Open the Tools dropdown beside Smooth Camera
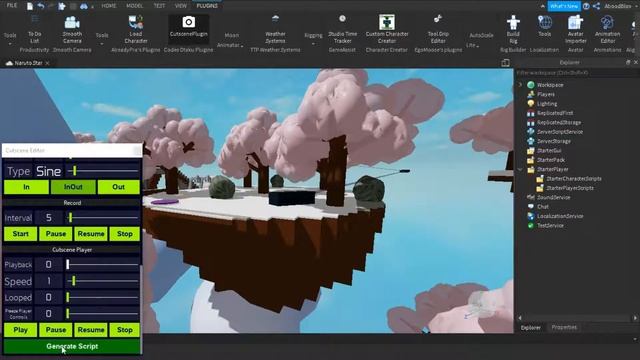 click(x=102, y=39)
